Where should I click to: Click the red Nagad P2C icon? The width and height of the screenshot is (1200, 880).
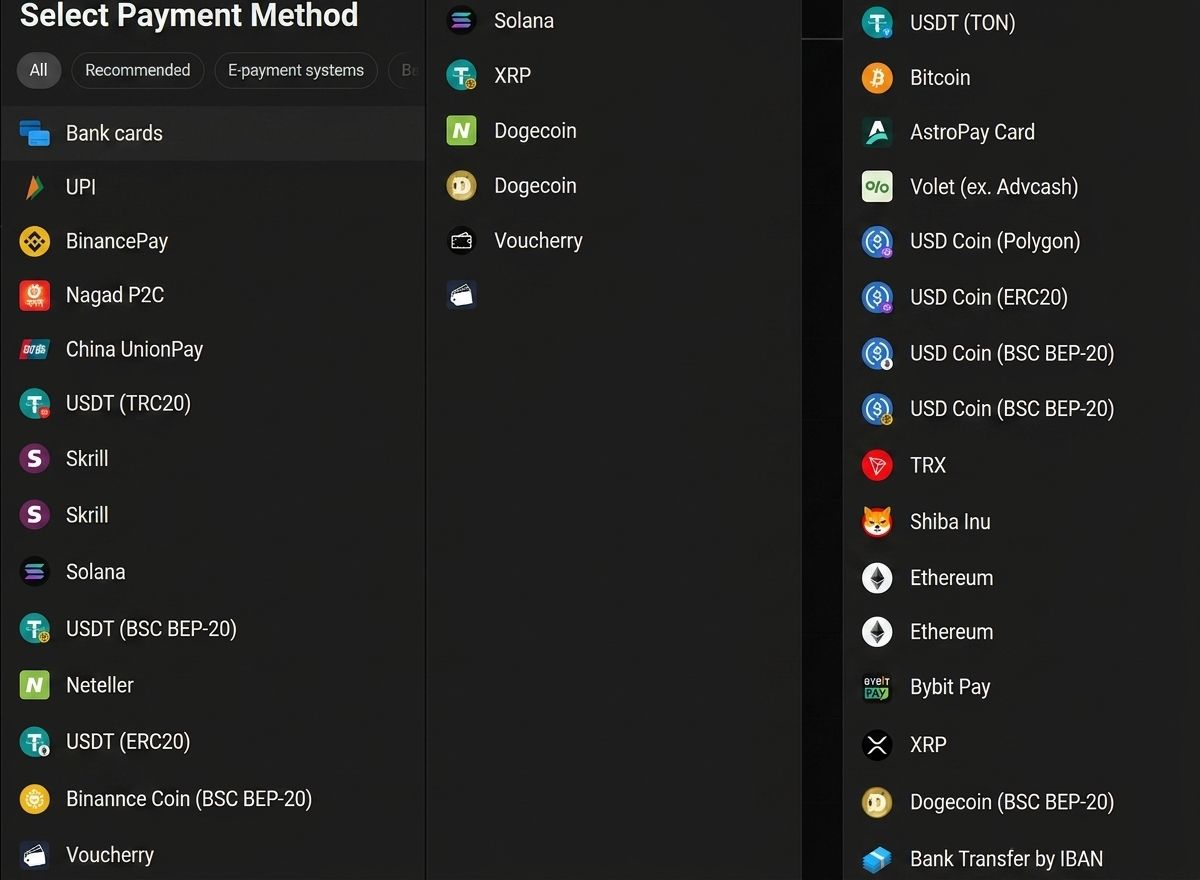coord(35,295)
